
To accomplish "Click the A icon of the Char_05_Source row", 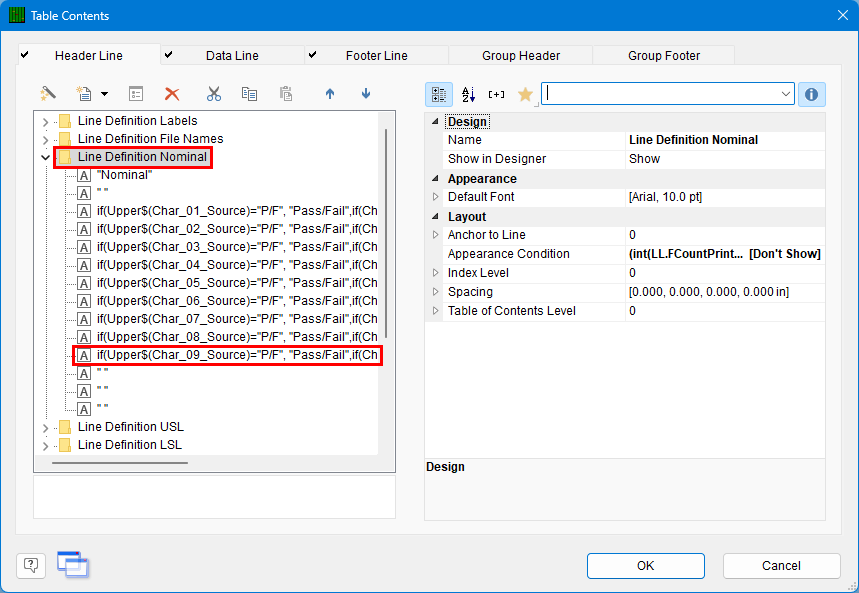I will (84, 283).
